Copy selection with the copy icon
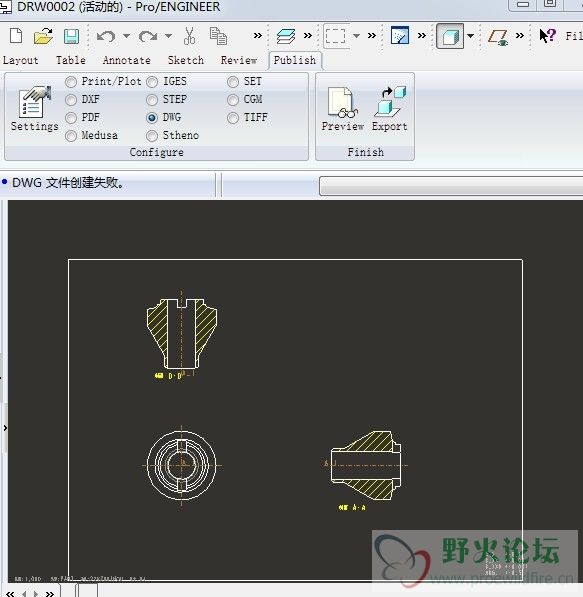Screen dimensions: 583x597 tap(218, 36)
